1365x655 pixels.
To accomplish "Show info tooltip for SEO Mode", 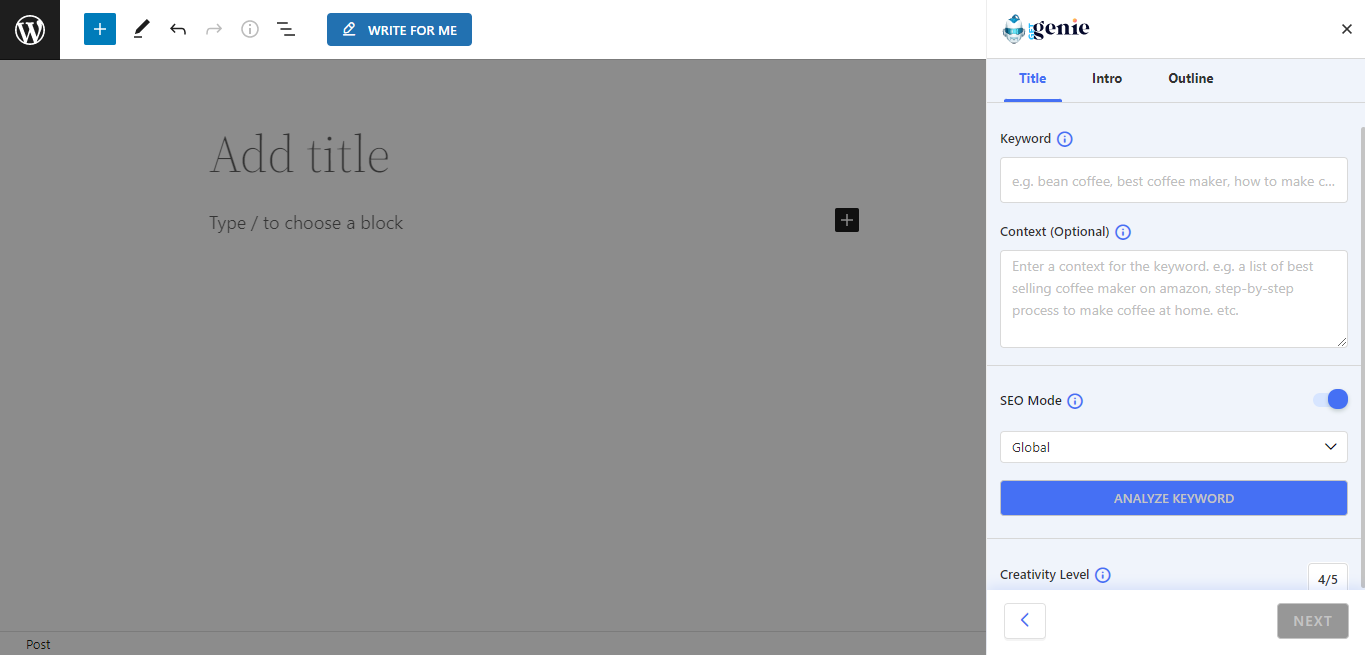I will point(1075,401).
